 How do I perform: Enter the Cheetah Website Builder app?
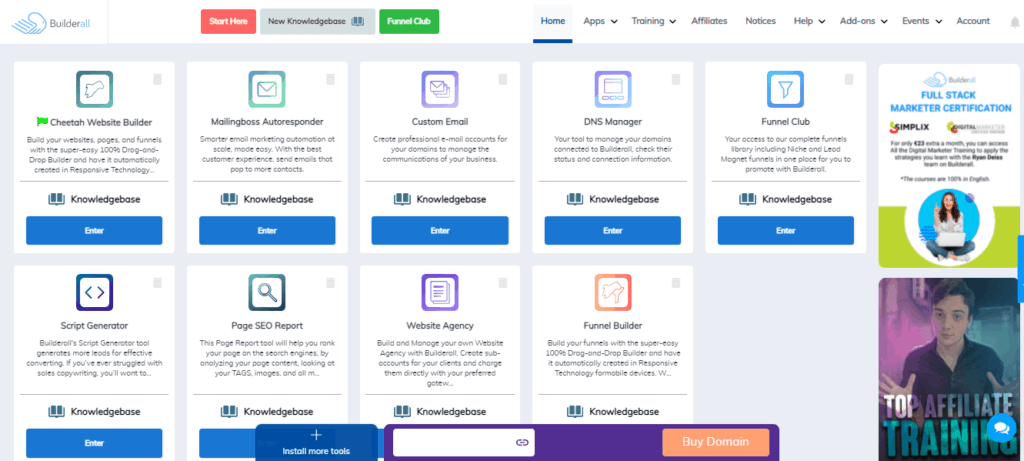tap(94, 230)
